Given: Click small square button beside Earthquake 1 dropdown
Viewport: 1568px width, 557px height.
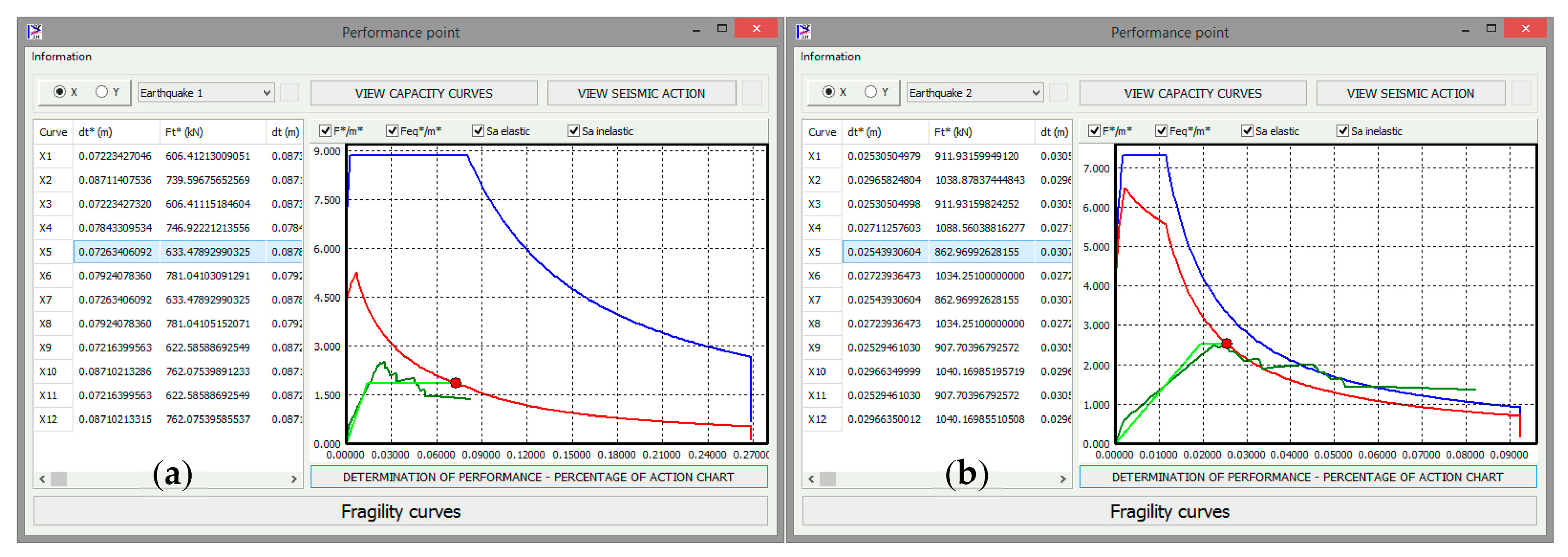Looking at the screenshot, I should coord(289,93).
